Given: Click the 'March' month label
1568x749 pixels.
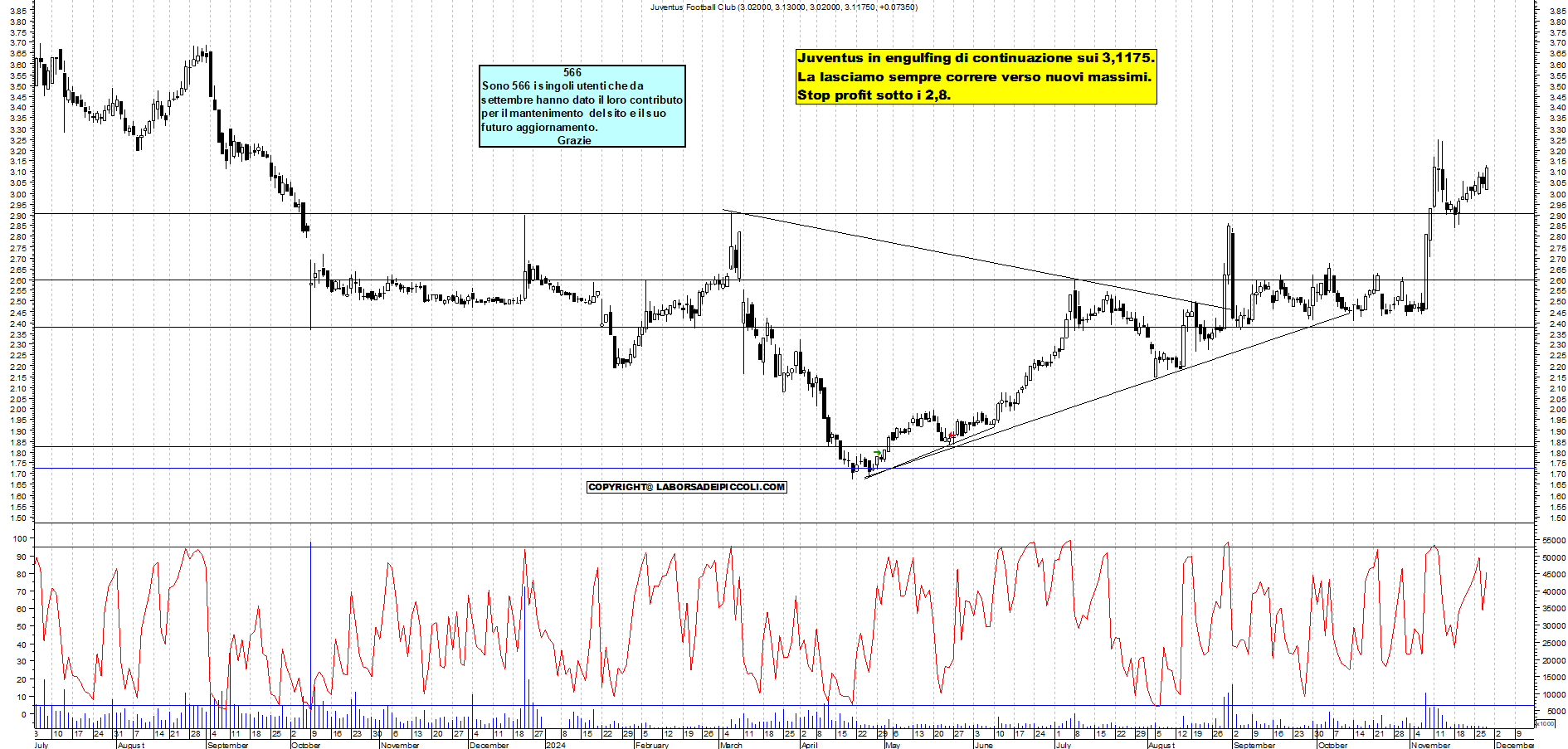Looking at the screenshot, I should 731,745.
